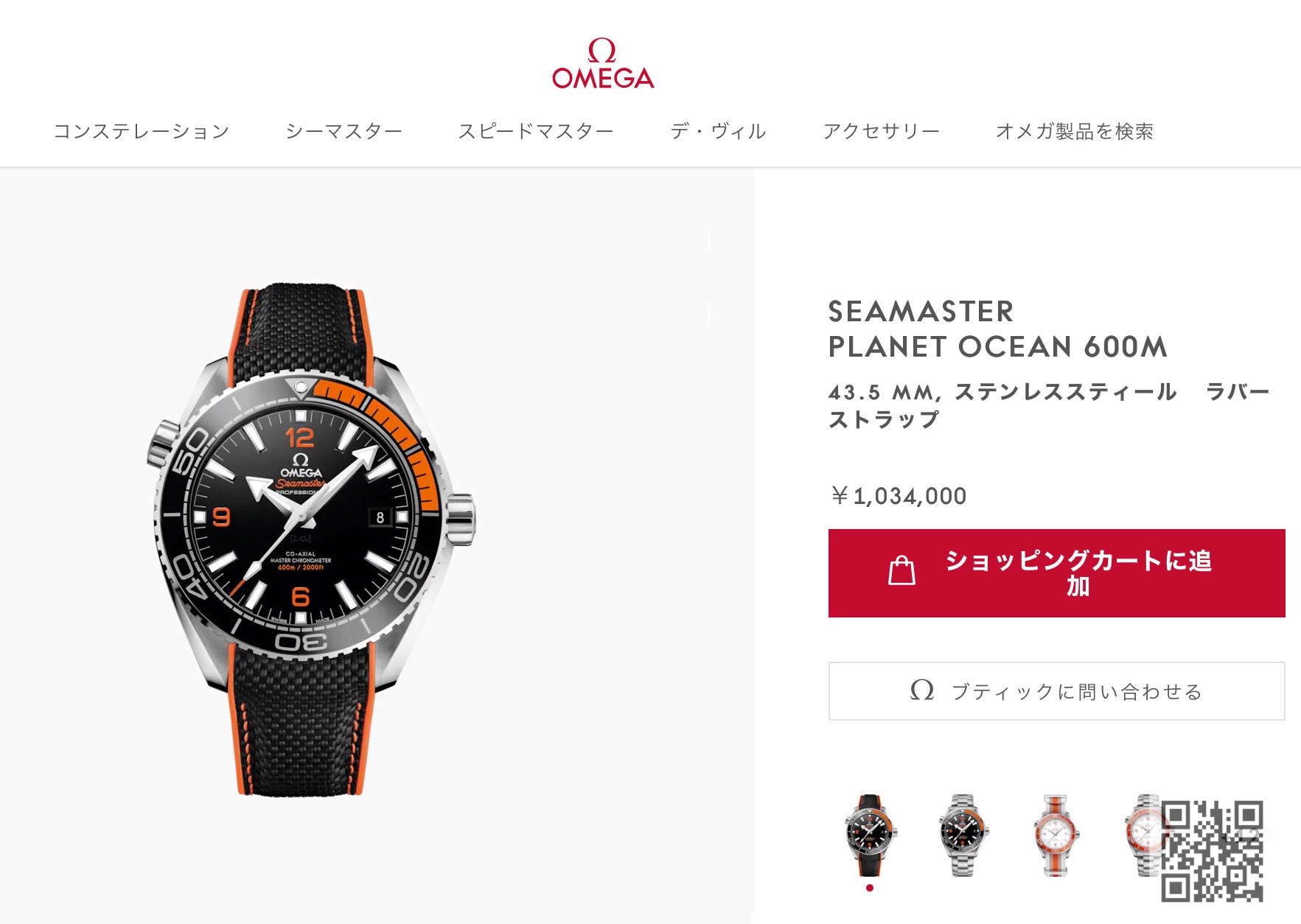1301x924 pixels.
Task: Click the OMEGA logo at top
Action: click(603, 64)
